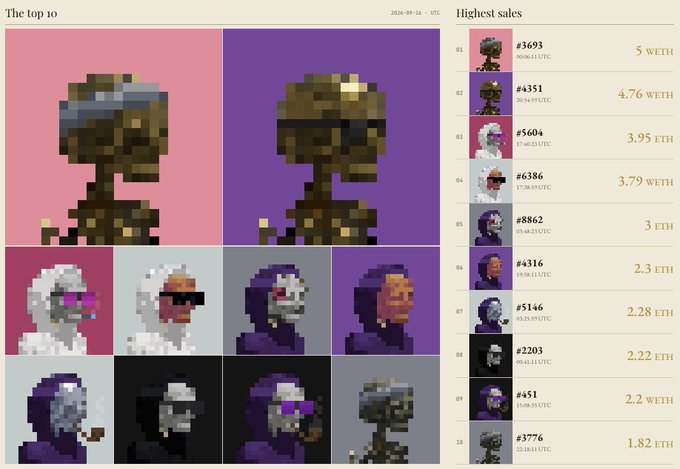The height and width of the screenshot is (469, 680).
Task: Click the 3 ETH sale price
Action: (659, 226)
